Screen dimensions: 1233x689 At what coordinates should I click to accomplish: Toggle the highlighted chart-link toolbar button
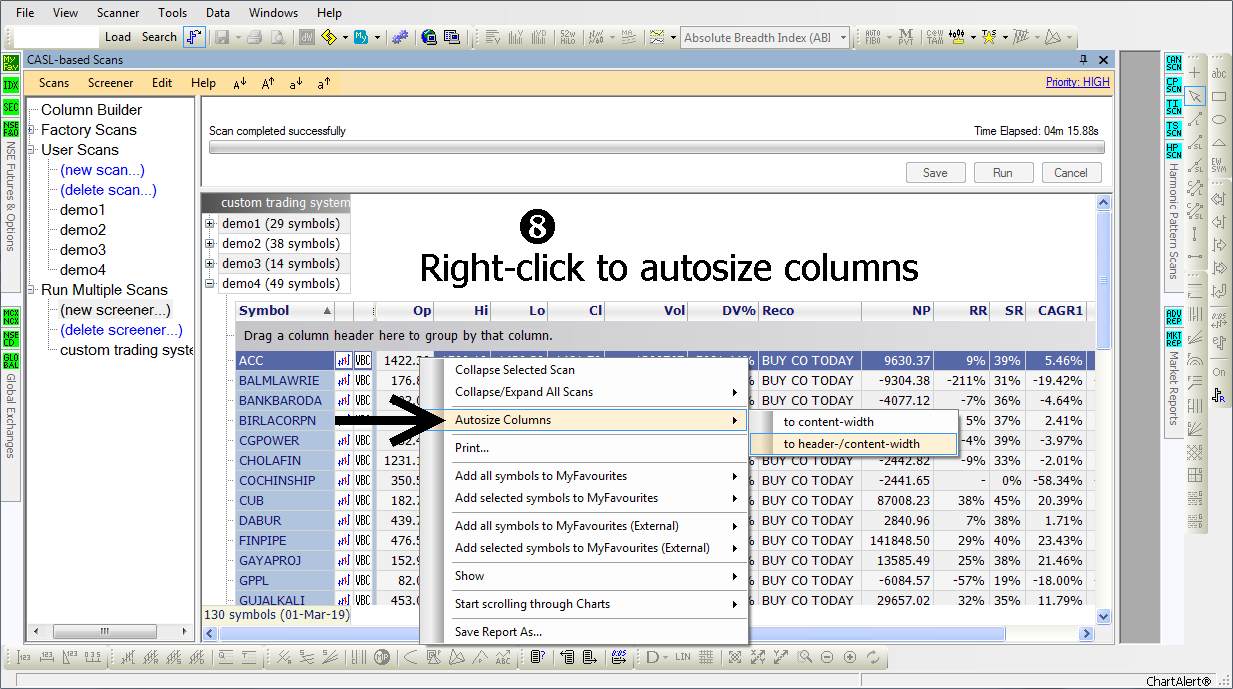194,38
